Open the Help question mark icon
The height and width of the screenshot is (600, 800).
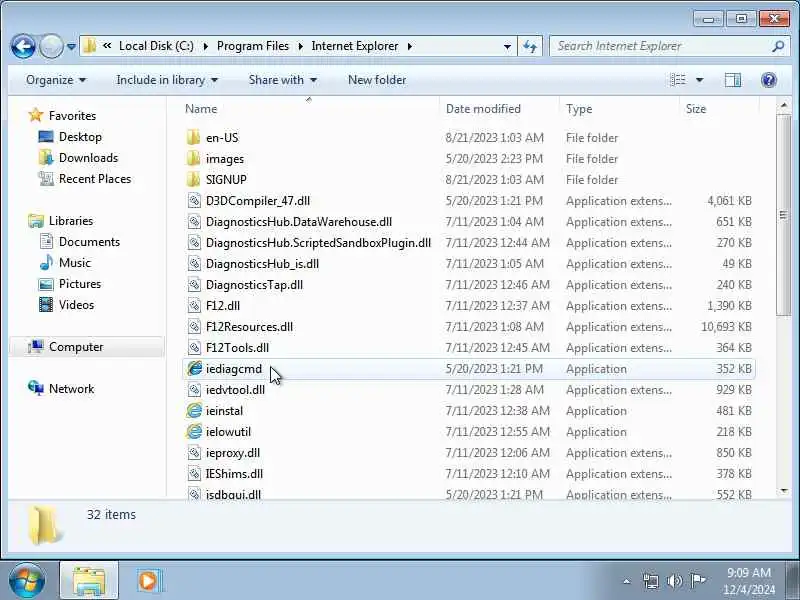click(x=768, y=80)
